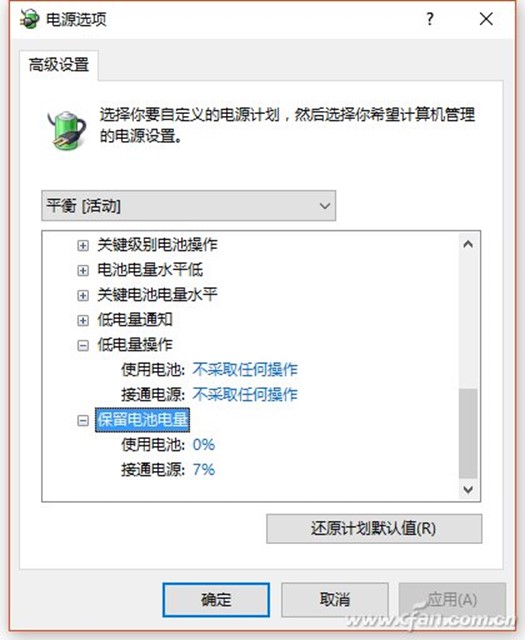The height and width of the screenshot is (640, 525).
Task: Select the 高级设置 tab
Action: coord(59,65)
